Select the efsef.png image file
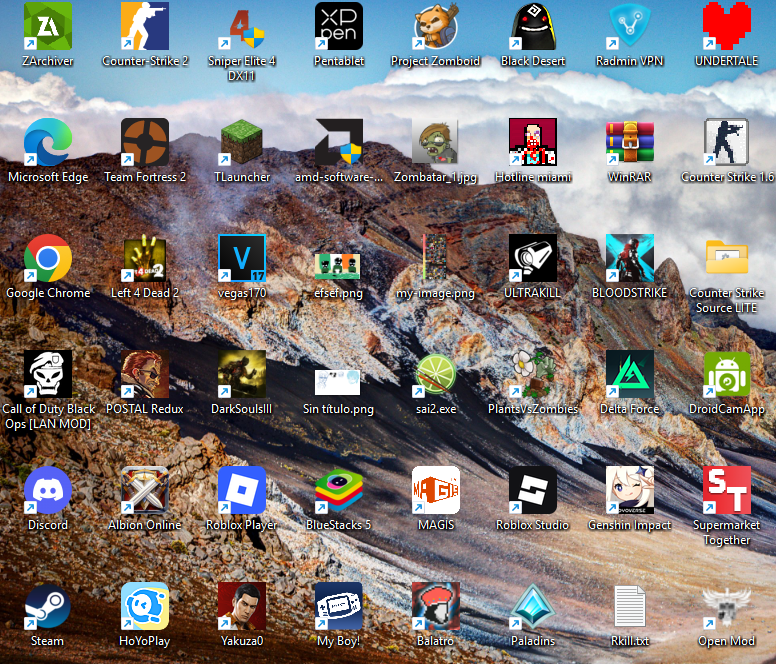 point(339,265)
